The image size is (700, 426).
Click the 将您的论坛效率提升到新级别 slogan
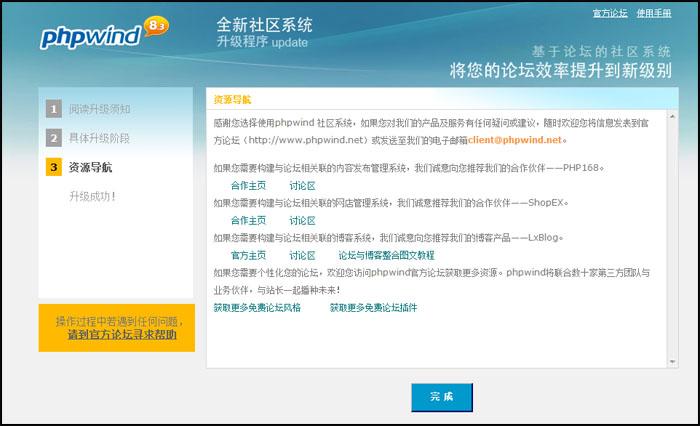tap(561, 70)
